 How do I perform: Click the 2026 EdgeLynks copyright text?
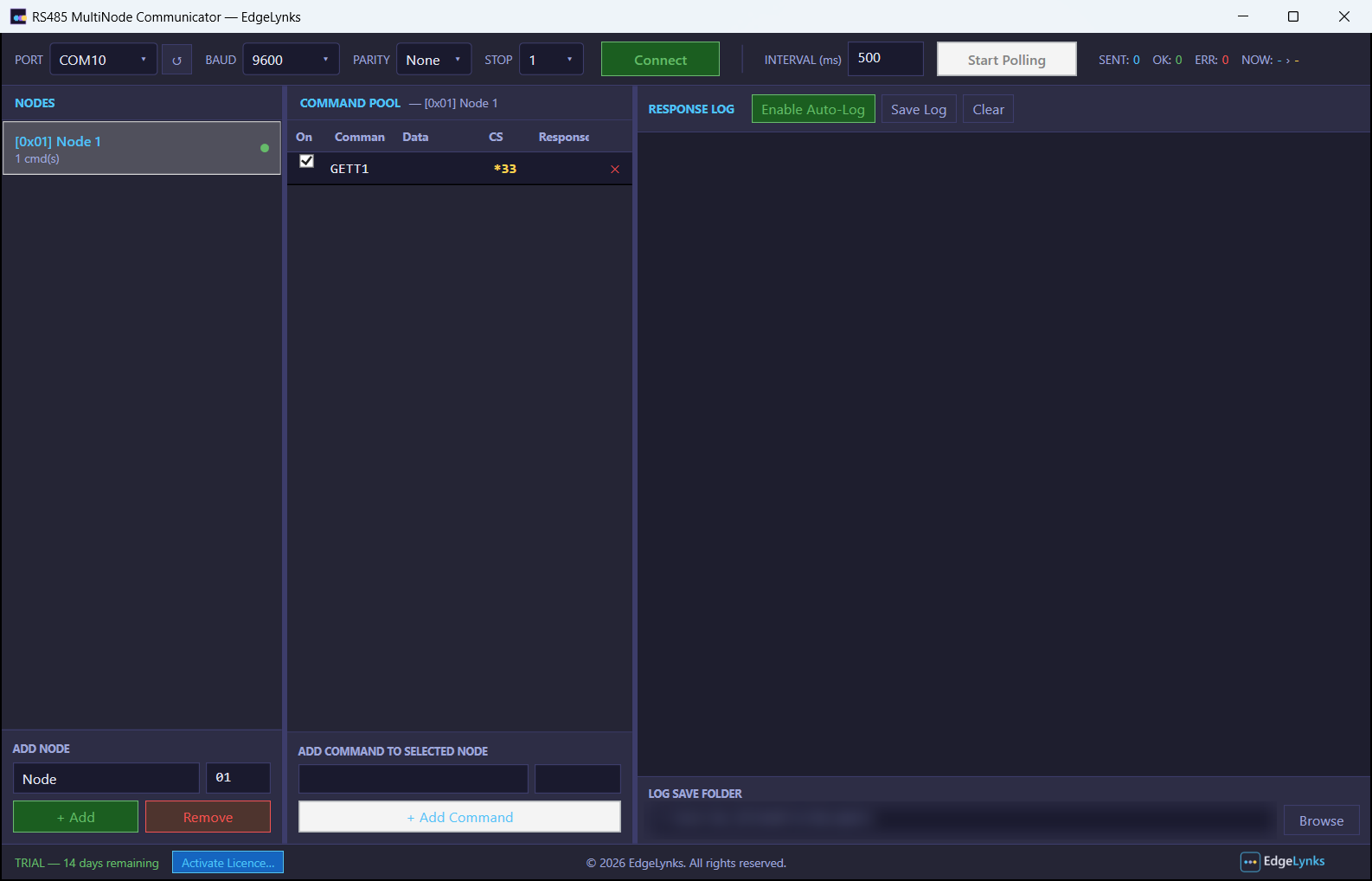(x=686, y=863)
